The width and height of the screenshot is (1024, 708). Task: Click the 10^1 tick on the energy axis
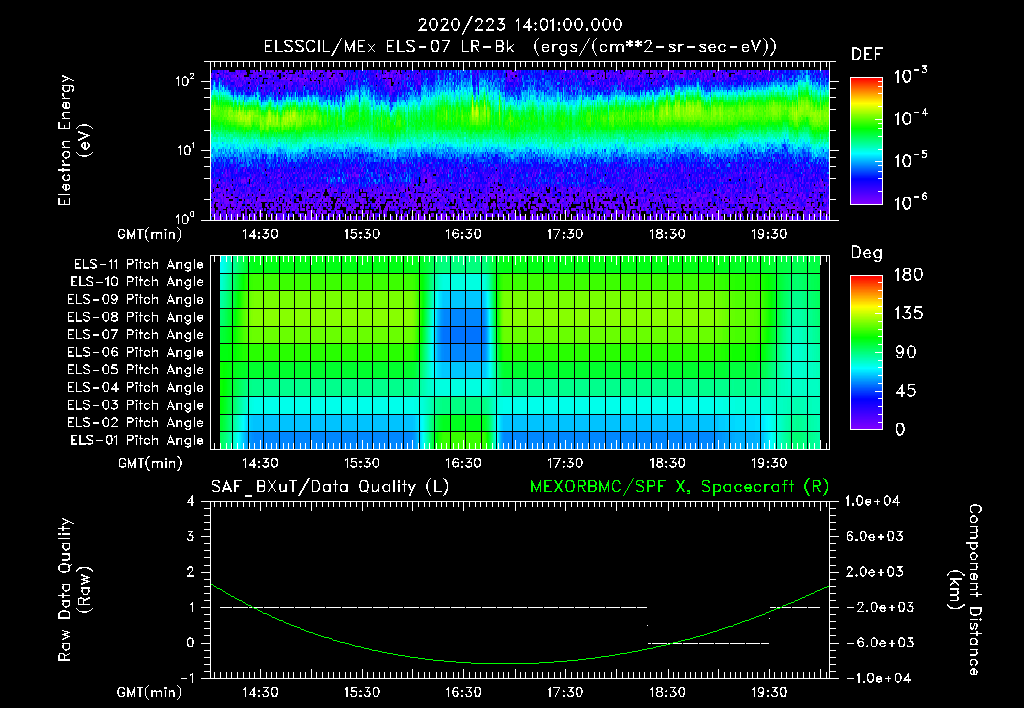point(185,150)
